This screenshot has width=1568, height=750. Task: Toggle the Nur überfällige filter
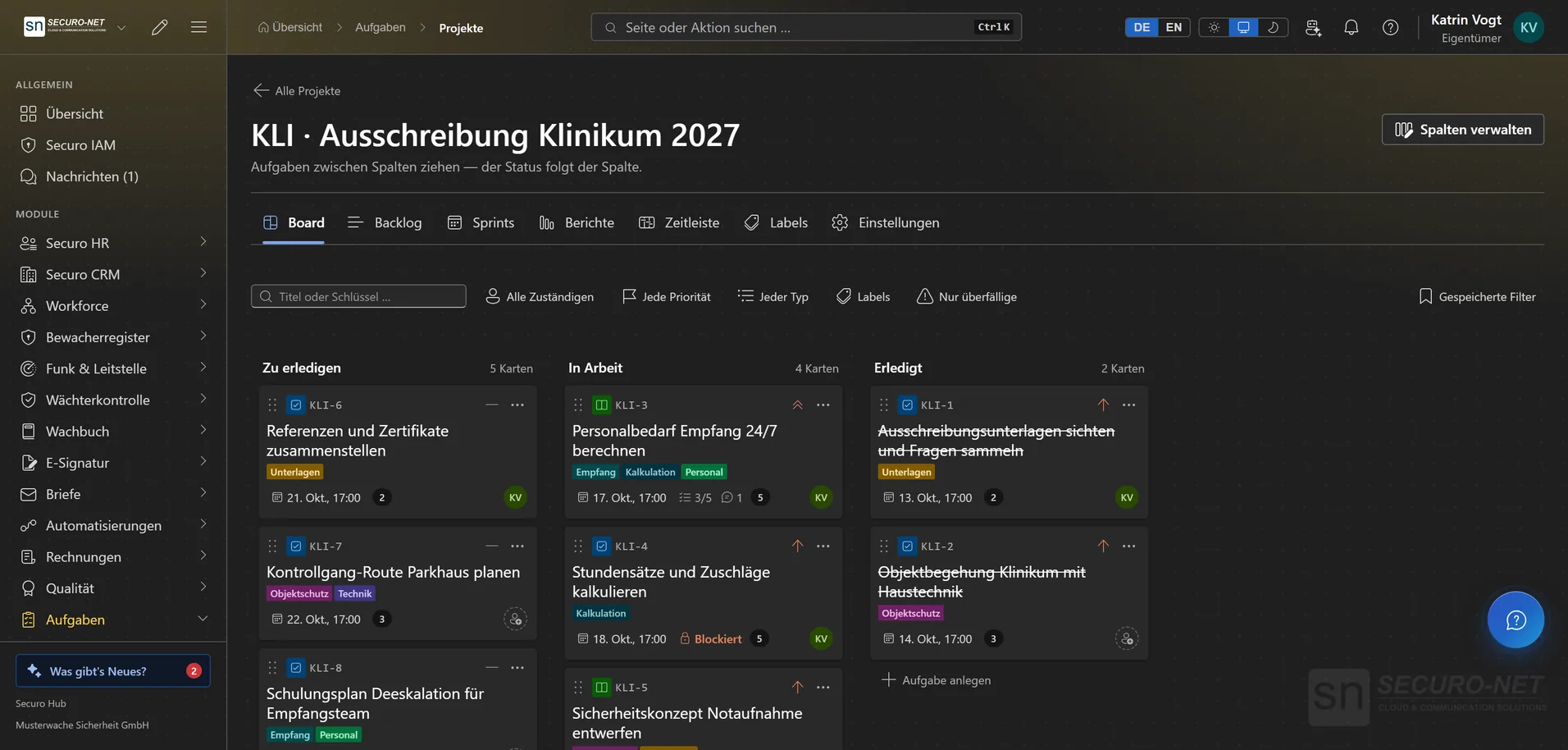tap(967, 296)
